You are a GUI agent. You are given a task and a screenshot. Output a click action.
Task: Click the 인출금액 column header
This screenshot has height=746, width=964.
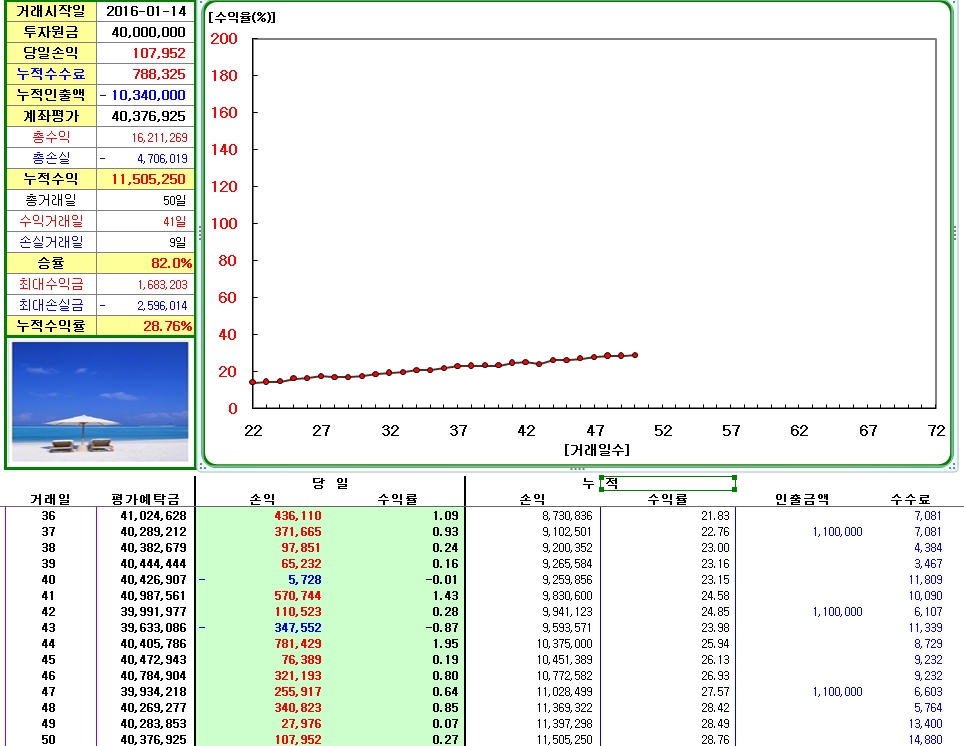(803, 497)
